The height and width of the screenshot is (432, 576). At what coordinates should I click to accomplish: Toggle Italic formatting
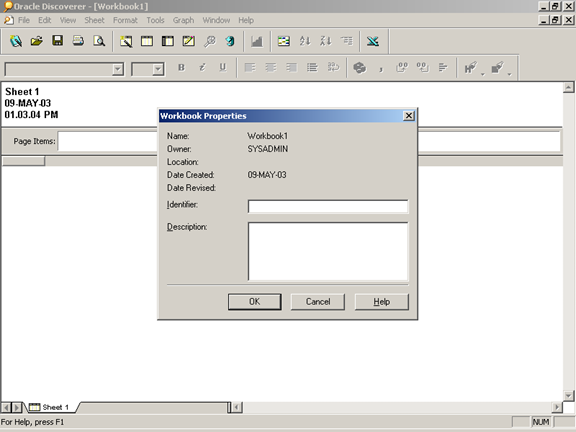point(202,68)
